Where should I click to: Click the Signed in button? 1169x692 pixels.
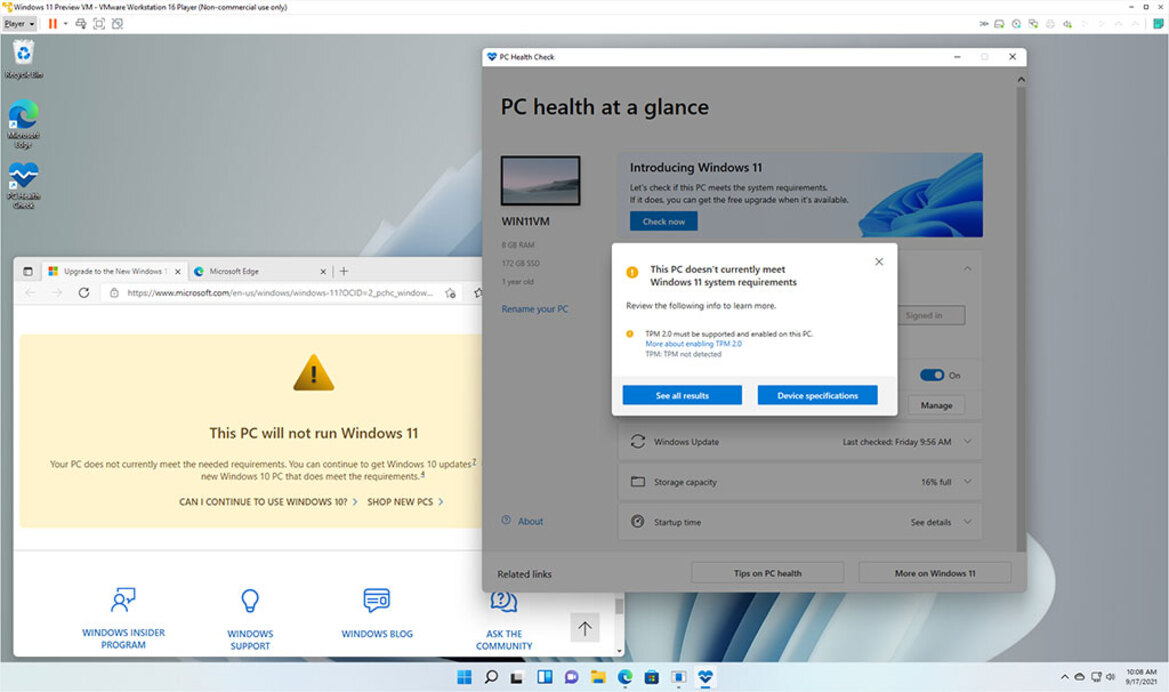932,315
